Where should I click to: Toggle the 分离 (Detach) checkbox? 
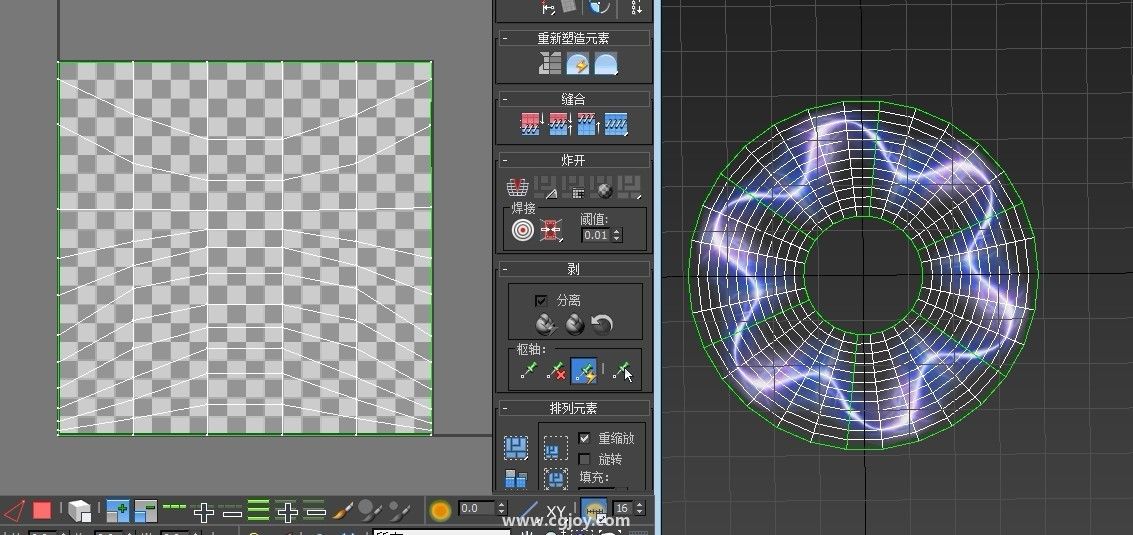pyautogui.click(x=541, y=300)
